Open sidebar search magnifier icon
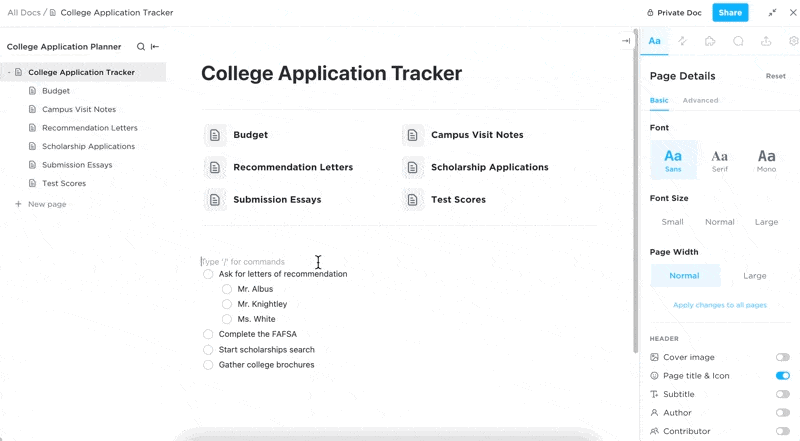This screenshot has height=441, width=800. coord(141,47)
